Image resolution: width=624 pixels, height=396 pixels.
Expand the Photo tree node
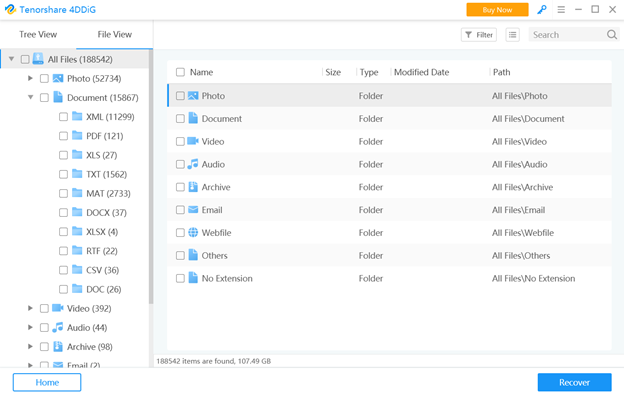tap(30, 78)
